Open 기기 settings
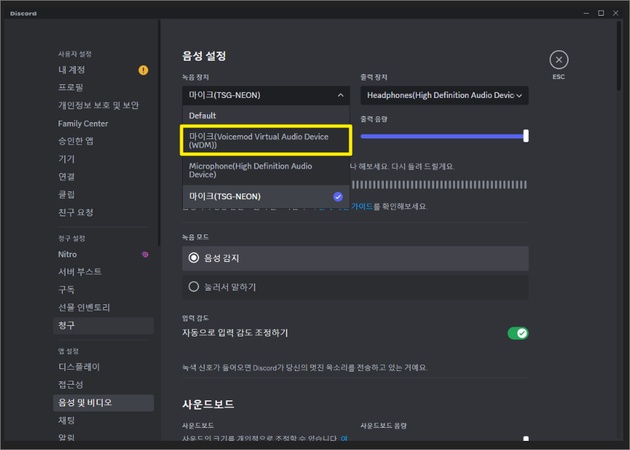The height and width of the screenshot is (450, 630). pyautogui.click(x=67, y=159)
